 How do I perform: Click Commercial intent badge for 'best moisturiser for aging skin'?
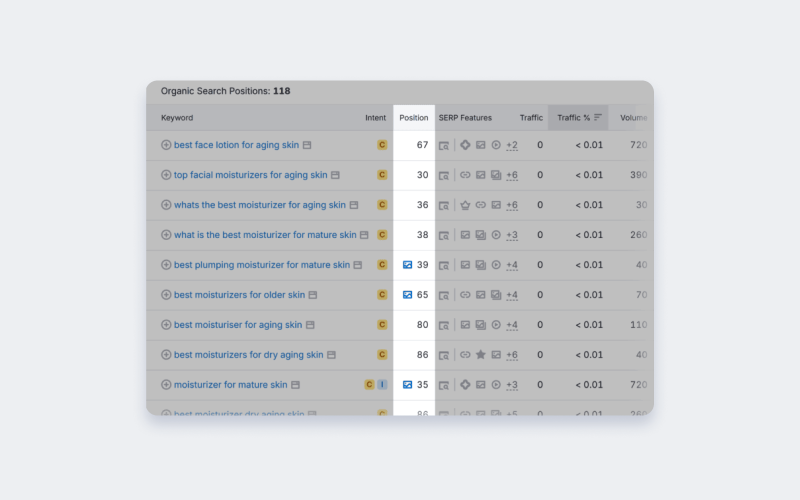pyautogui.click(x=382, y=325)
